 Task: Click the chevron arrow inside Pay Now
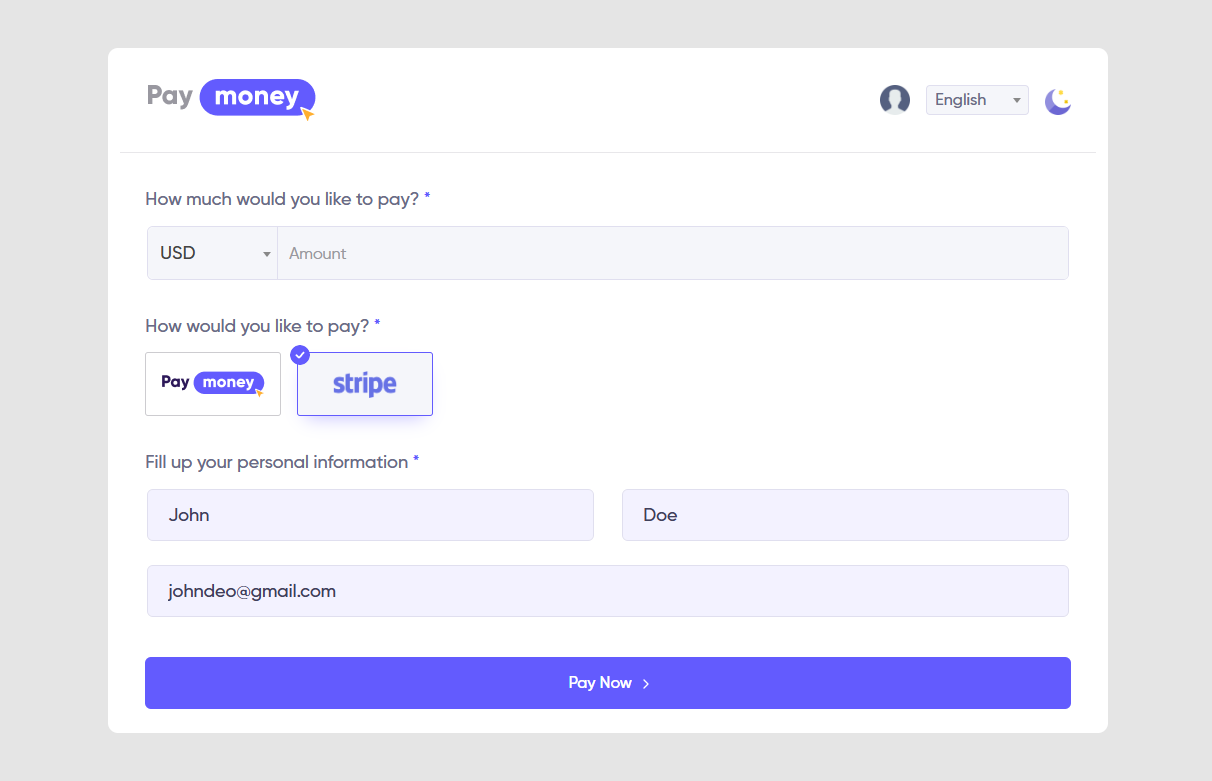[646, 684]
